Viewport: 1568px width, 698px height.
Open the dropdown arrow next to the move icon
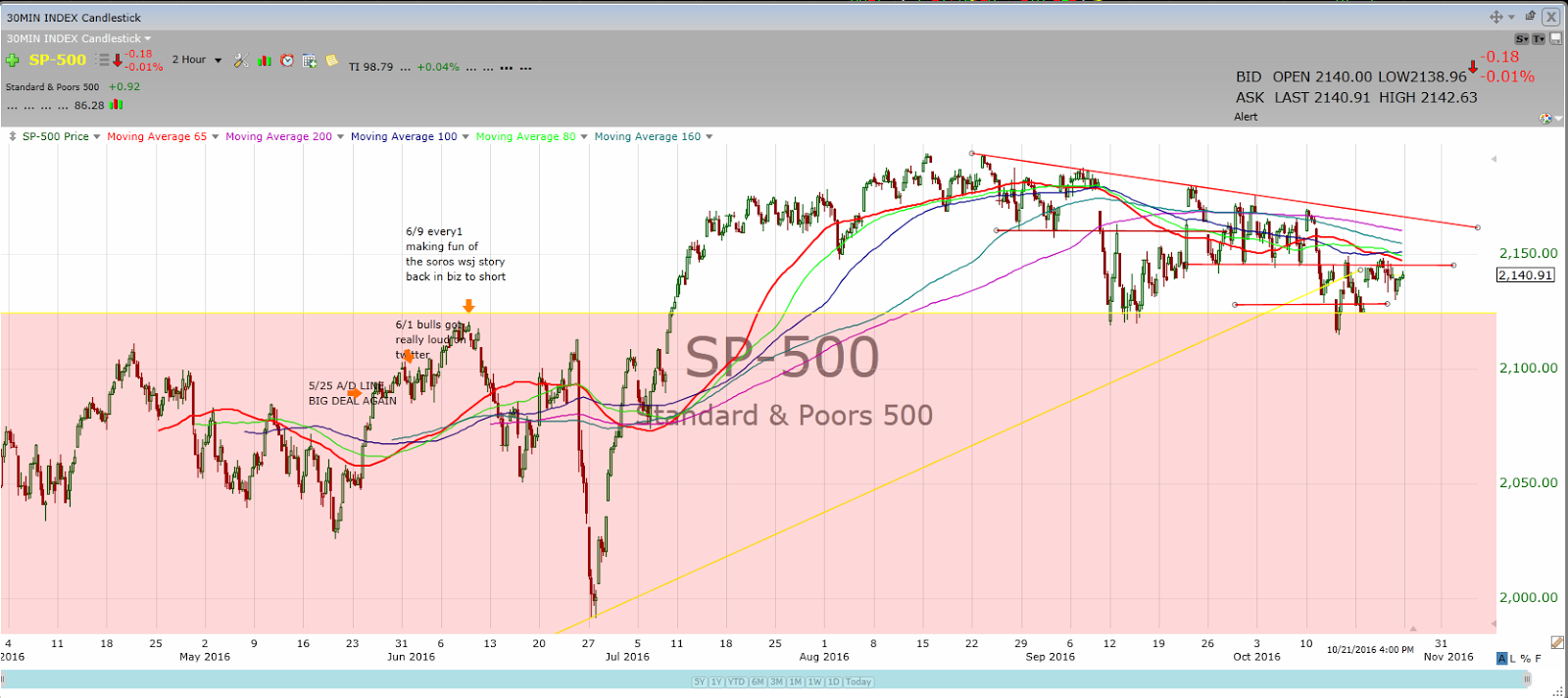coord(1512,18)
